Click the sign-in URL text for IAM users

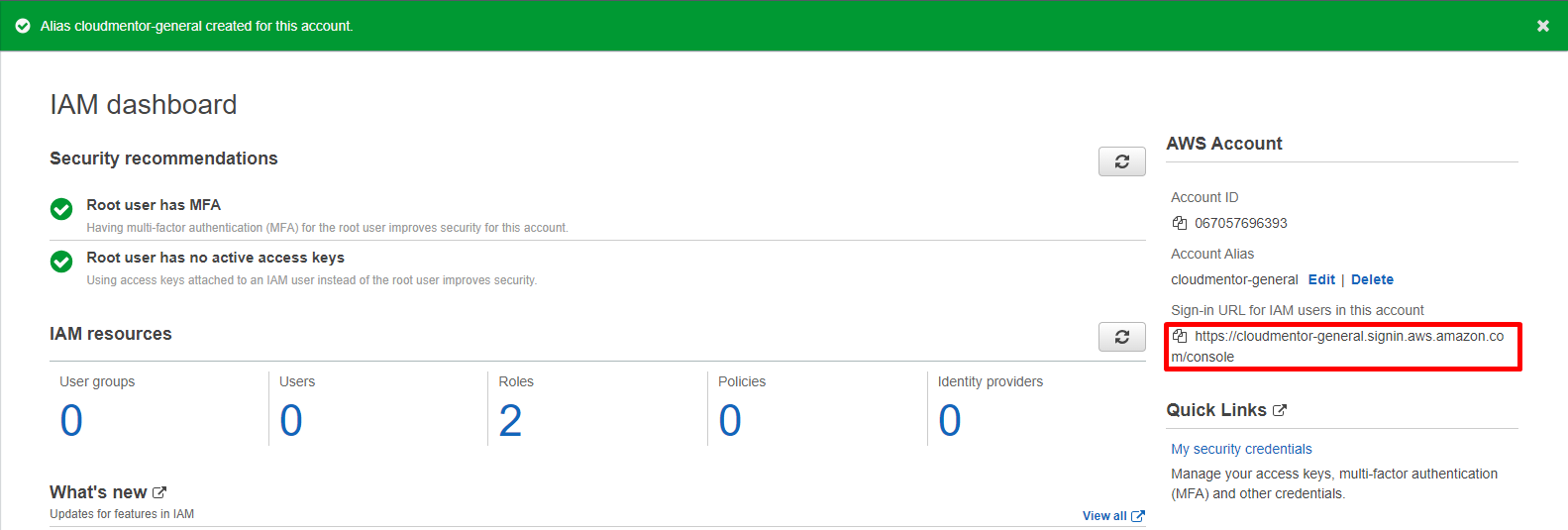[x=1348, y=337]
